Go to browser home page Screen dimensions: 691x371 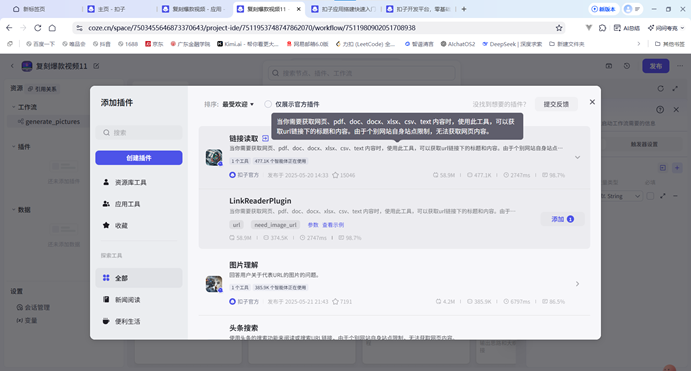[x=52, y=28]
